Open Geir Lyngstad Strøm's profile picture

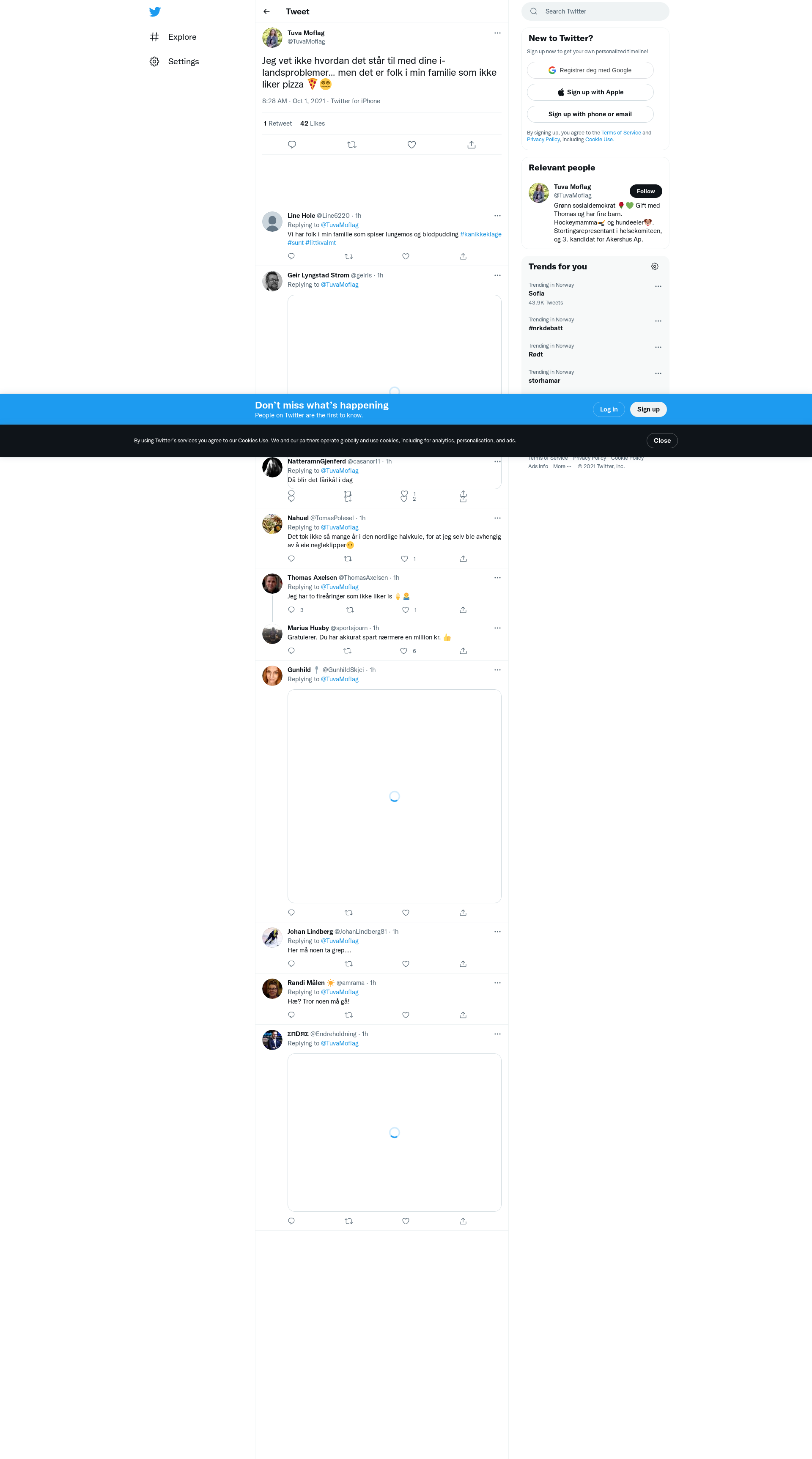coord(272,281)
